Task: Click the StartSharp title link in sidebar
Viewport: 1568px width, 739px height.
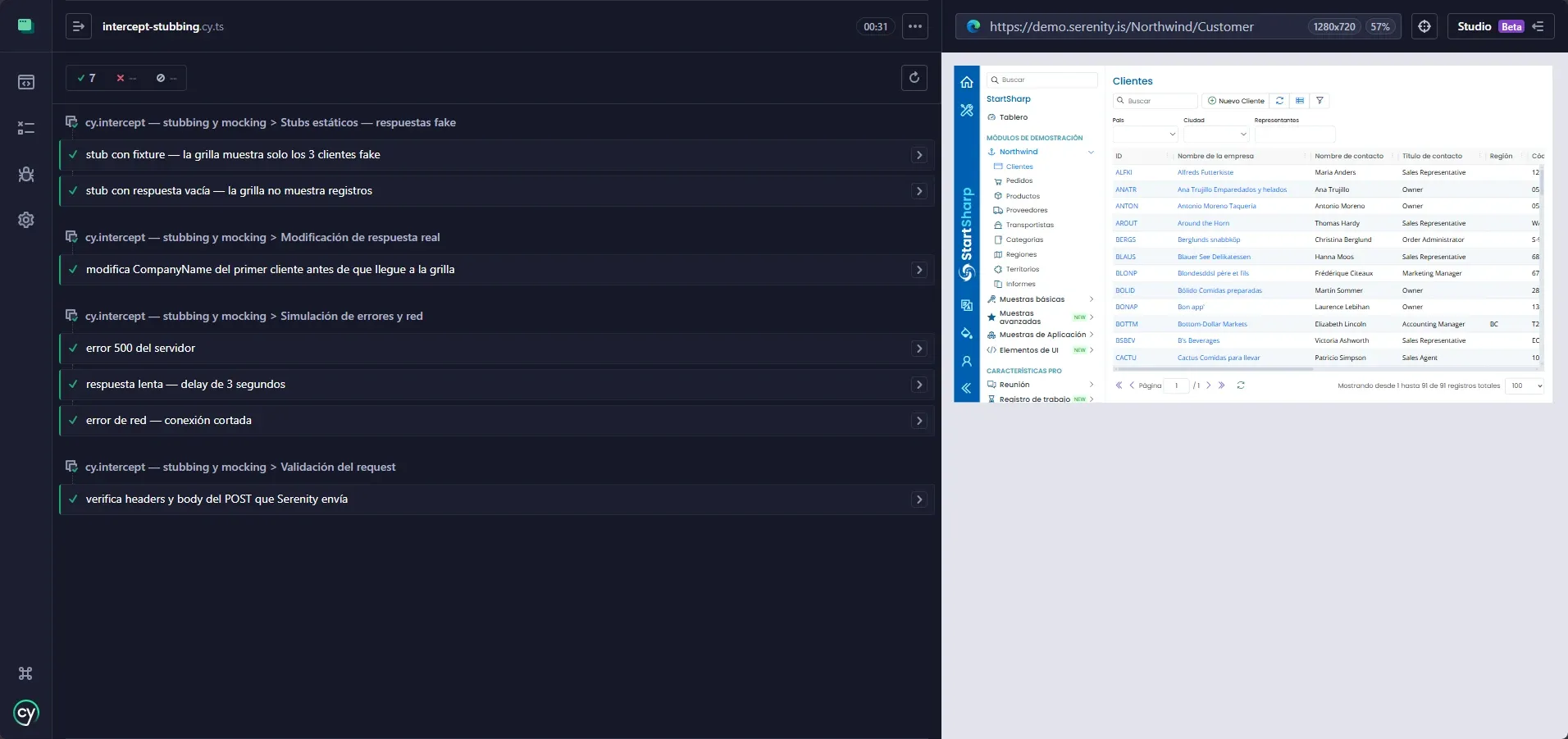Action: (1009, 98)
